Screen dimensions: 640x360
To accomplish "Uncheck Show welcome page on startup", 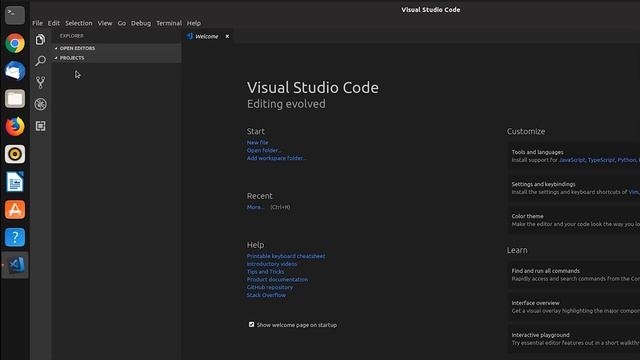I will [x=251, y=324].
